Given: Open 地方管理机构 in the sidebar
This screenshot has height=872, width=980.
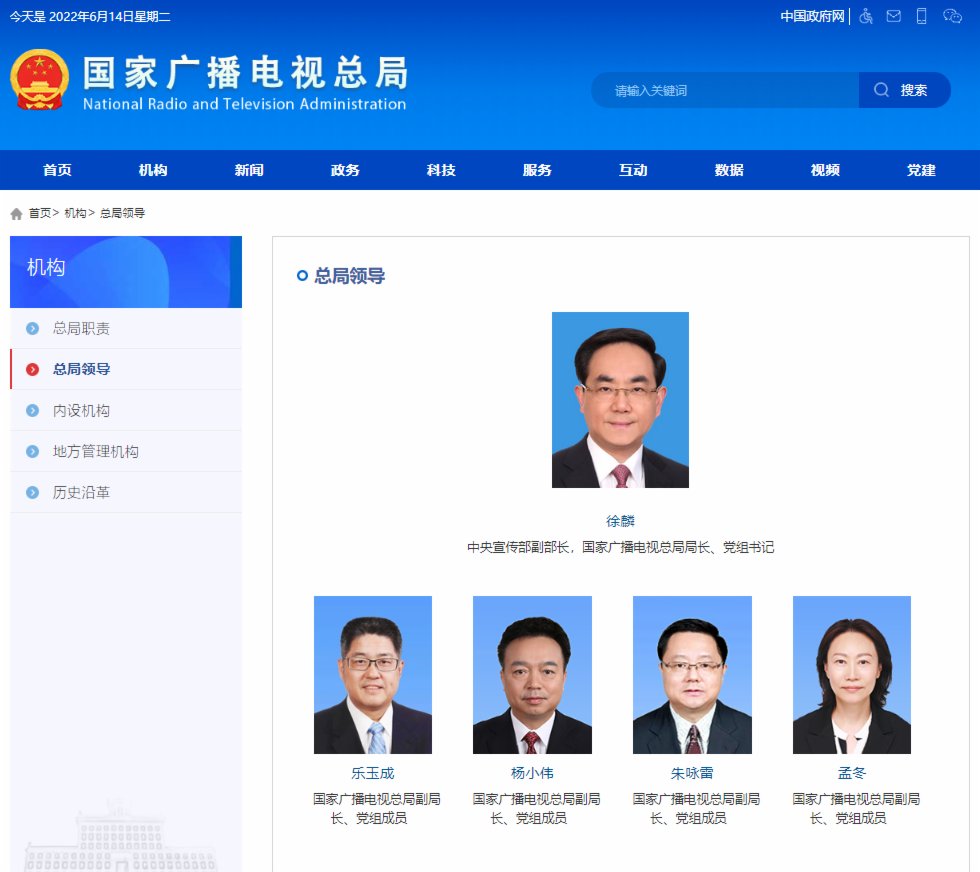Looking at the screenshot, I should [x=96, y=452].
